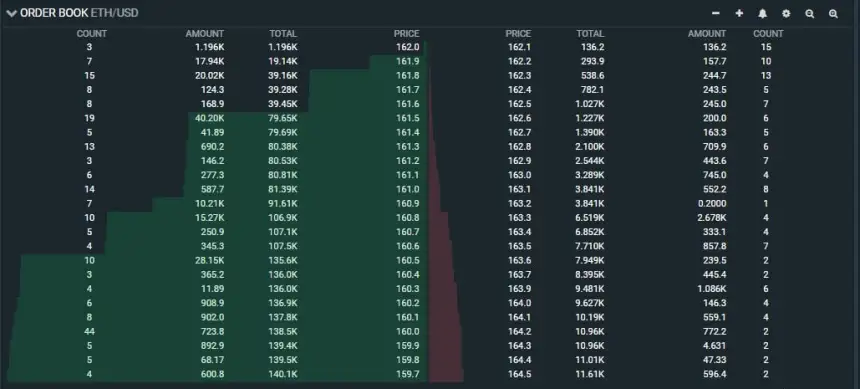
Task: Open price alerts via the bell icon
Action: coord(762,13)
